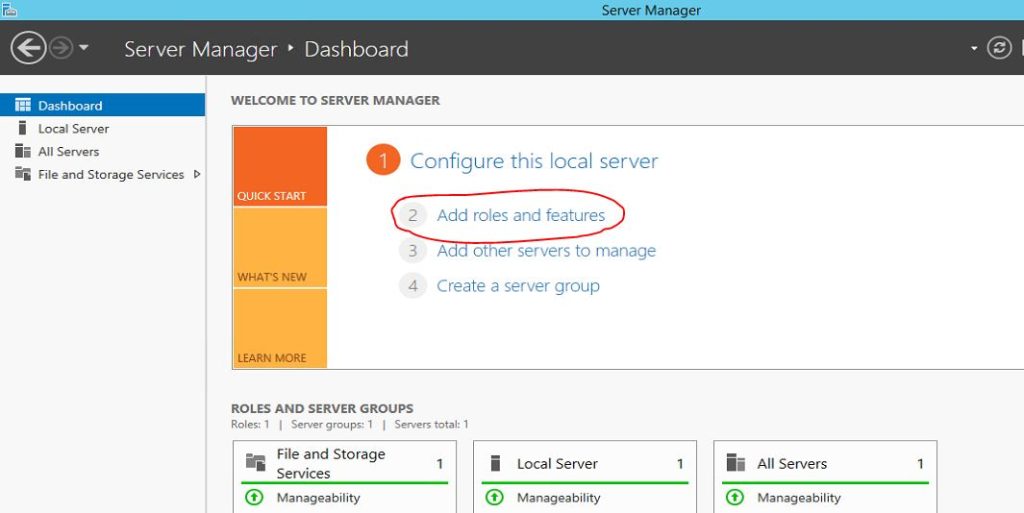Select All Servers in the sidebar
This screenshot has width=1024, height=513.
[x=68, y=151]
